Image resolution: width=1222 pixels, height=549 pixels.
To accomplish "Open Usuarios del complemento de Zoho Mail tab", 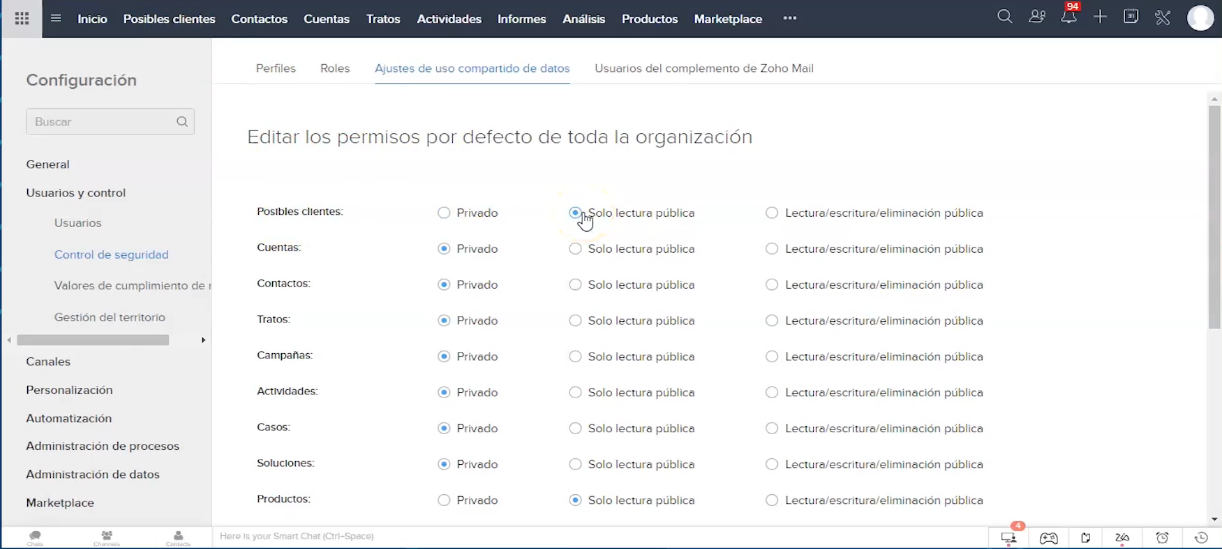I will coord(704,68).
